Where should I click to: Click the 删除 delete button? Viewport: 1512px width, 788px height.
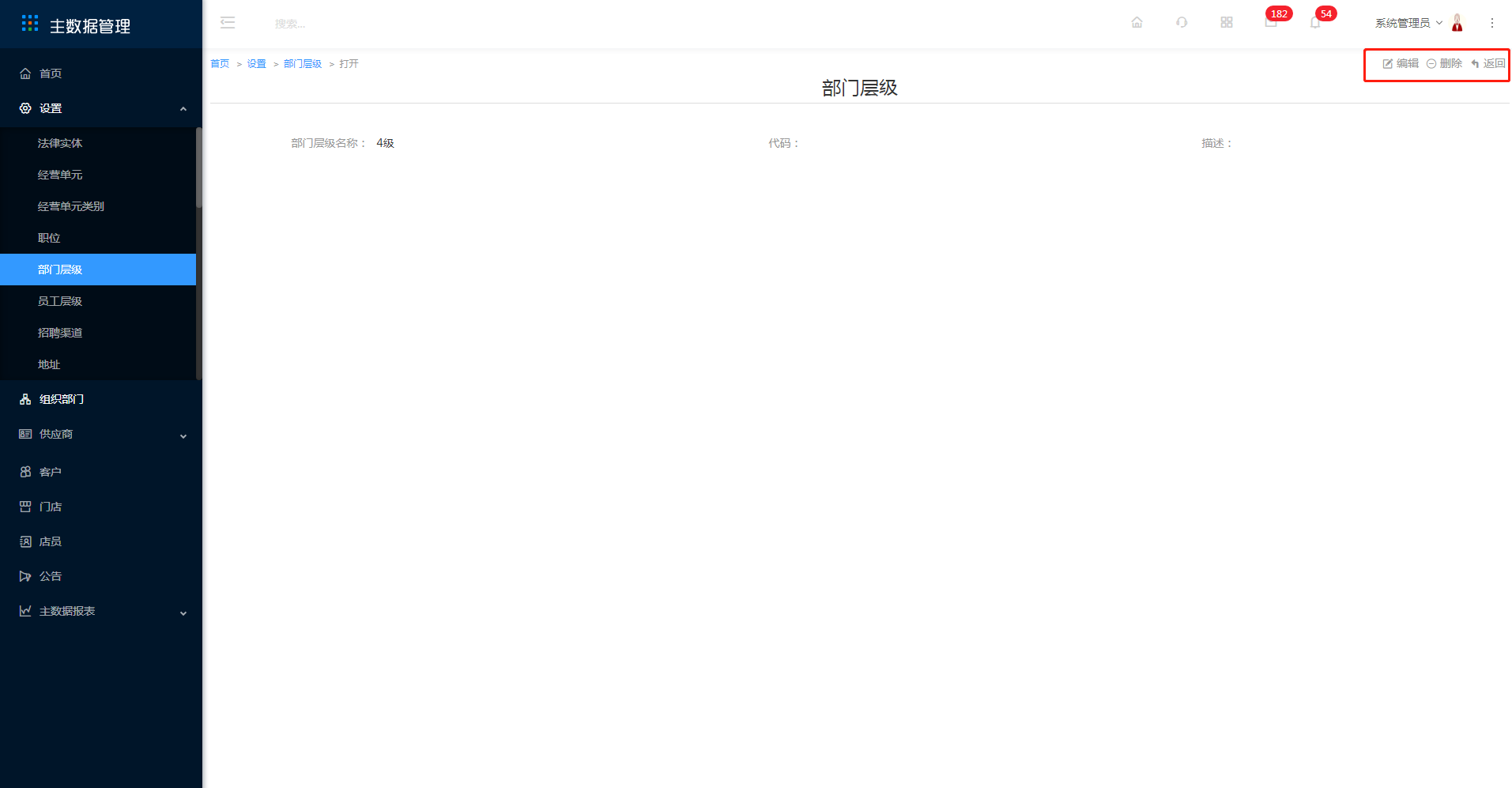[x=1444, y=63]
